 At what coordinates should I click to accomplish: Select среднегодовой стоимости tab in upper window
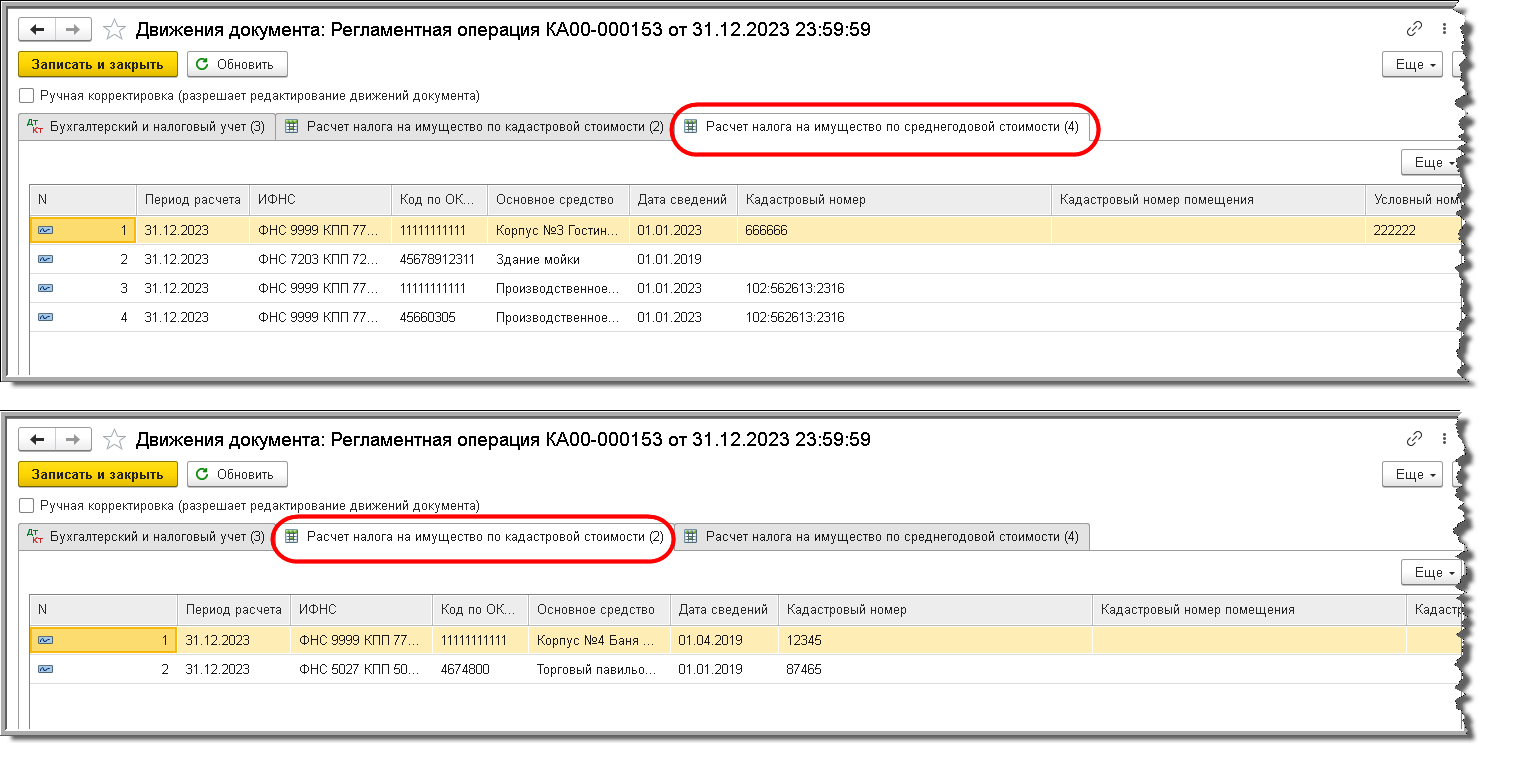(x=882, y=127)
